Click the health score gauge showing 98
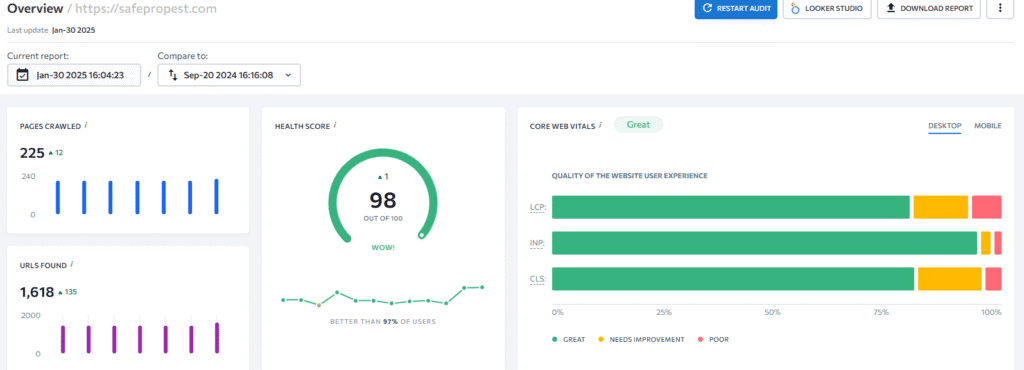The image size is (1024, 370). coord(383,196)
